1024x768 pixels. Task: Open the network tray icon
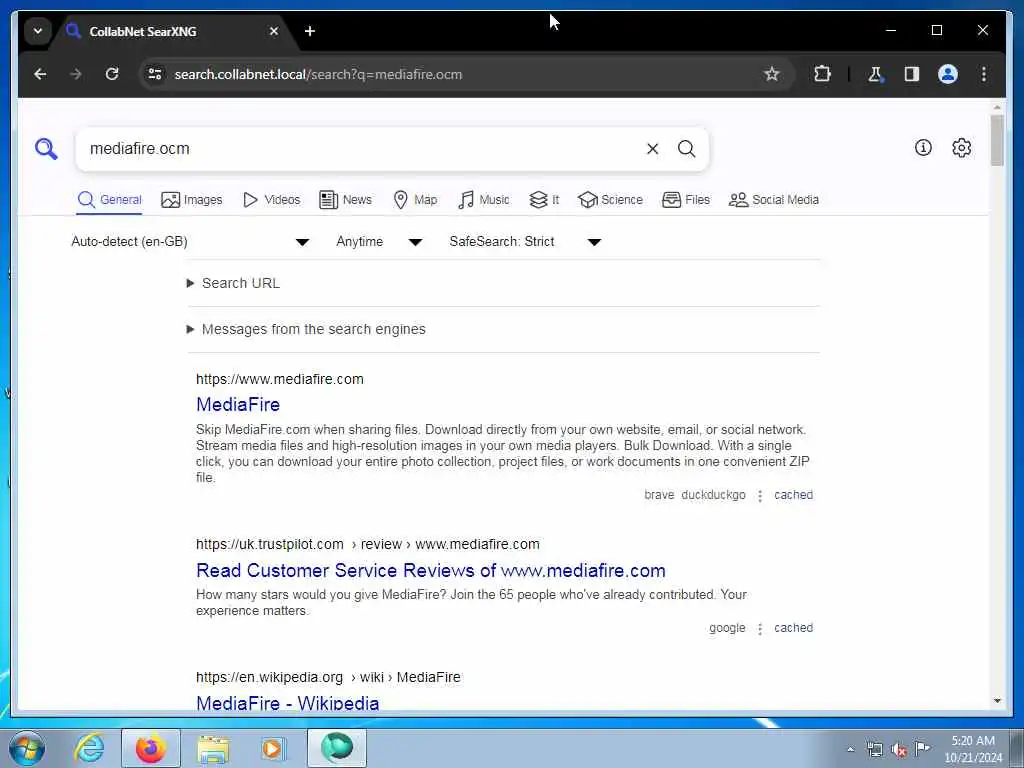[874, 750]
